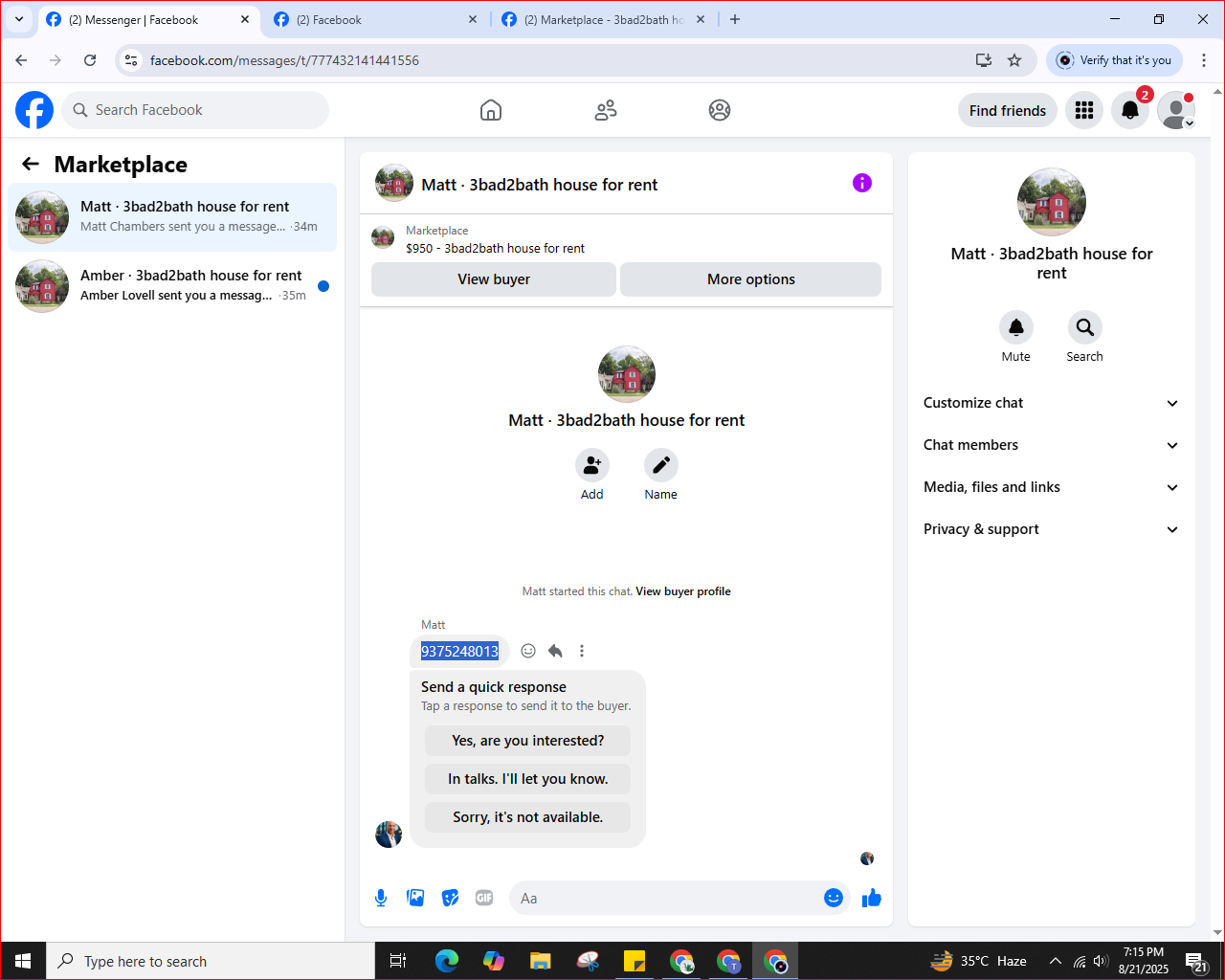1225x980 pixels.
Task: Click Verify that it's you button
Action: pos(1115,60)
